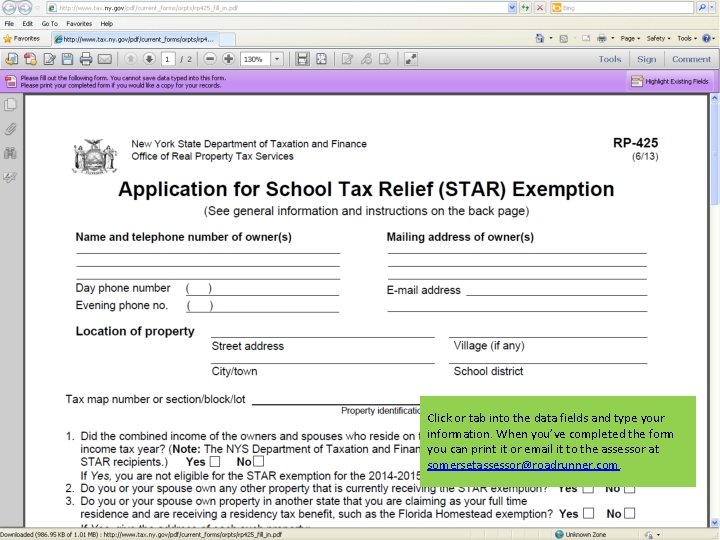
Task: Open the Favorites menu in menu bar
Action: point(79,23)
